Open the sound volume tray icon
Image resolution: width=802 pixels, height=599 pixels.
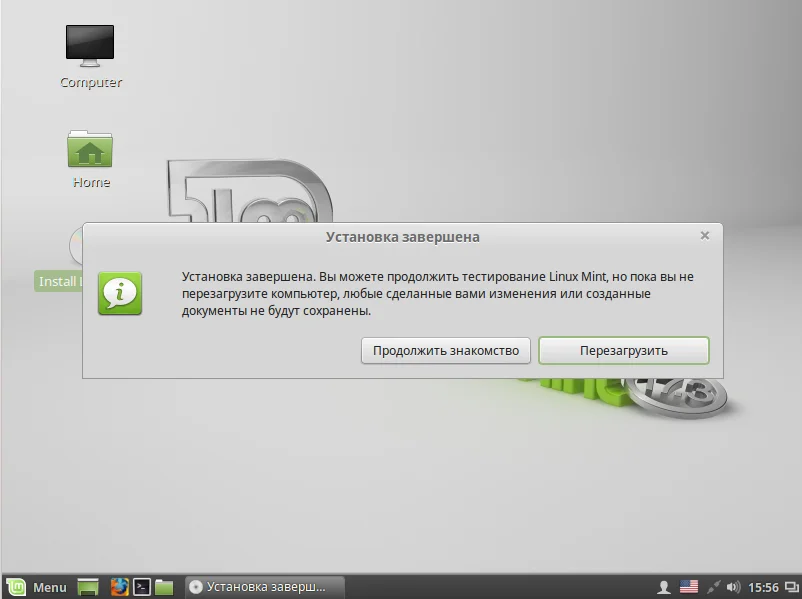pos(733,587)
